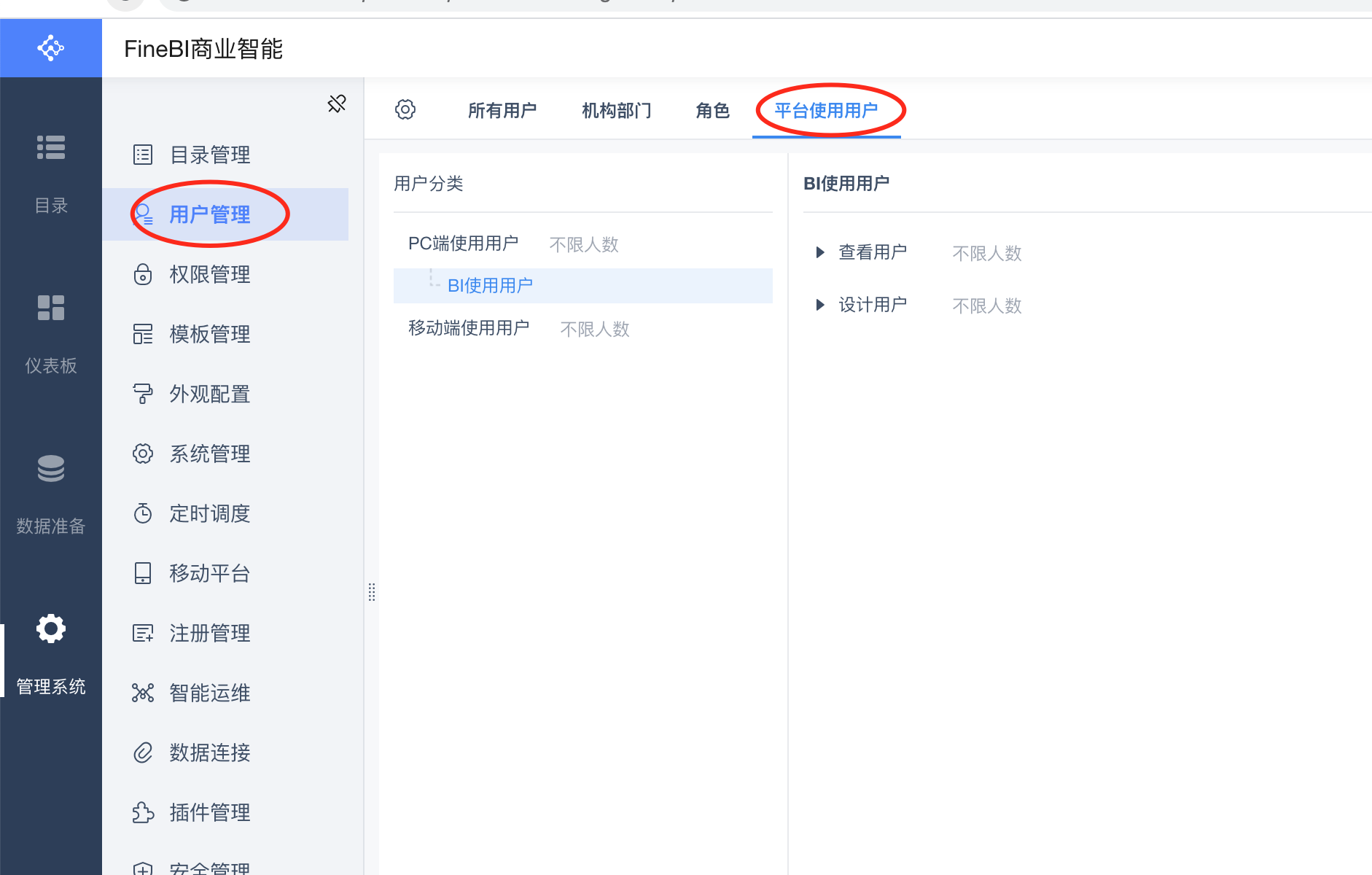Click the 移动平台 tablet icon
The width and height of the screenshot is (1372, 875).
(x=143, y=573)
